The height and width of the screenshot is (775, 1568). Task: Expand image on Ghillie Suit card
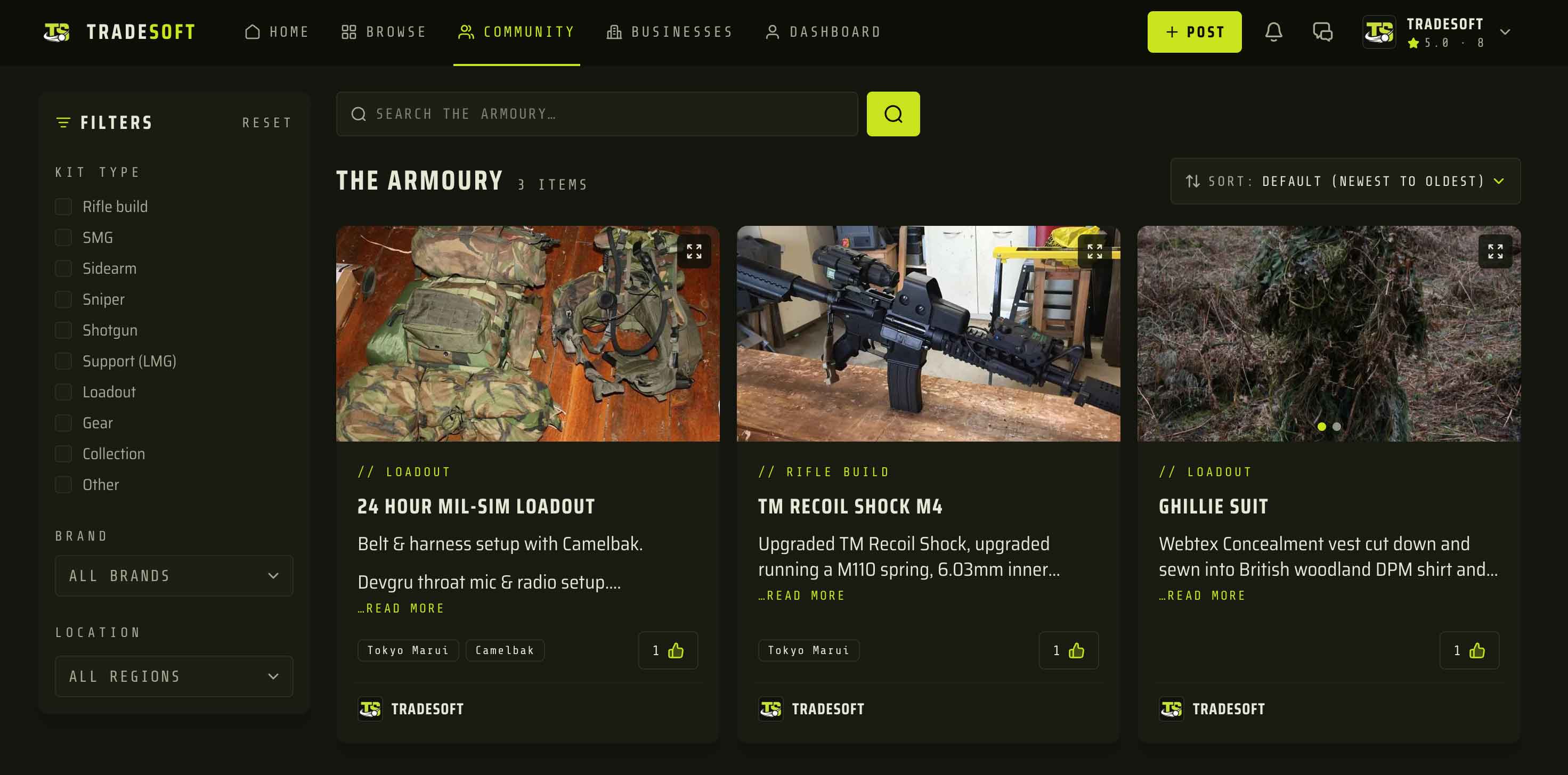pyautogui.click(x=1495, y=251)
